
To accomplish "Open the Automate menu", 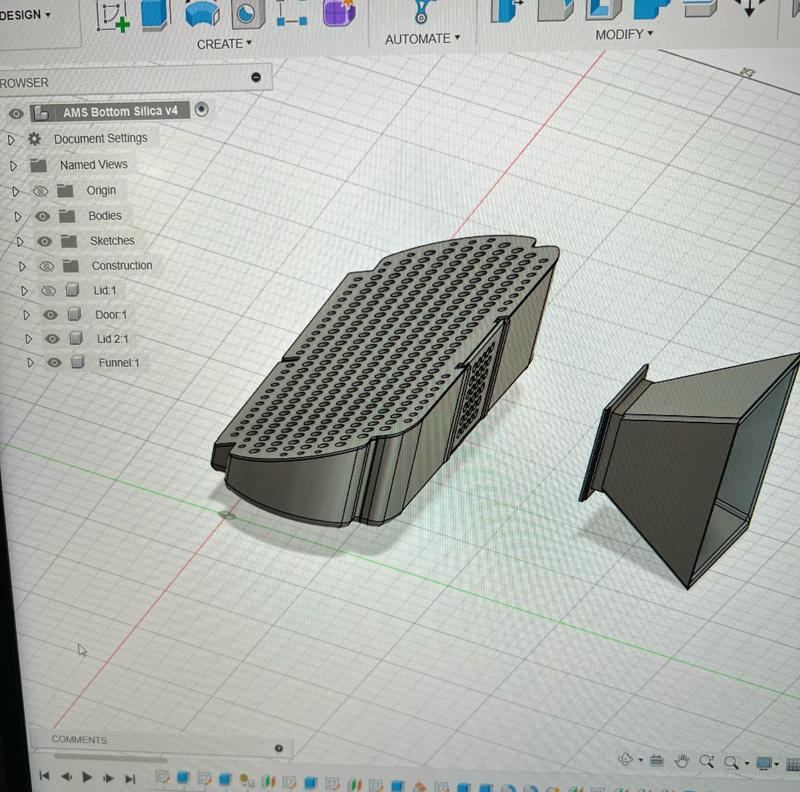I will pyautogui.click(x=418, y=39).
